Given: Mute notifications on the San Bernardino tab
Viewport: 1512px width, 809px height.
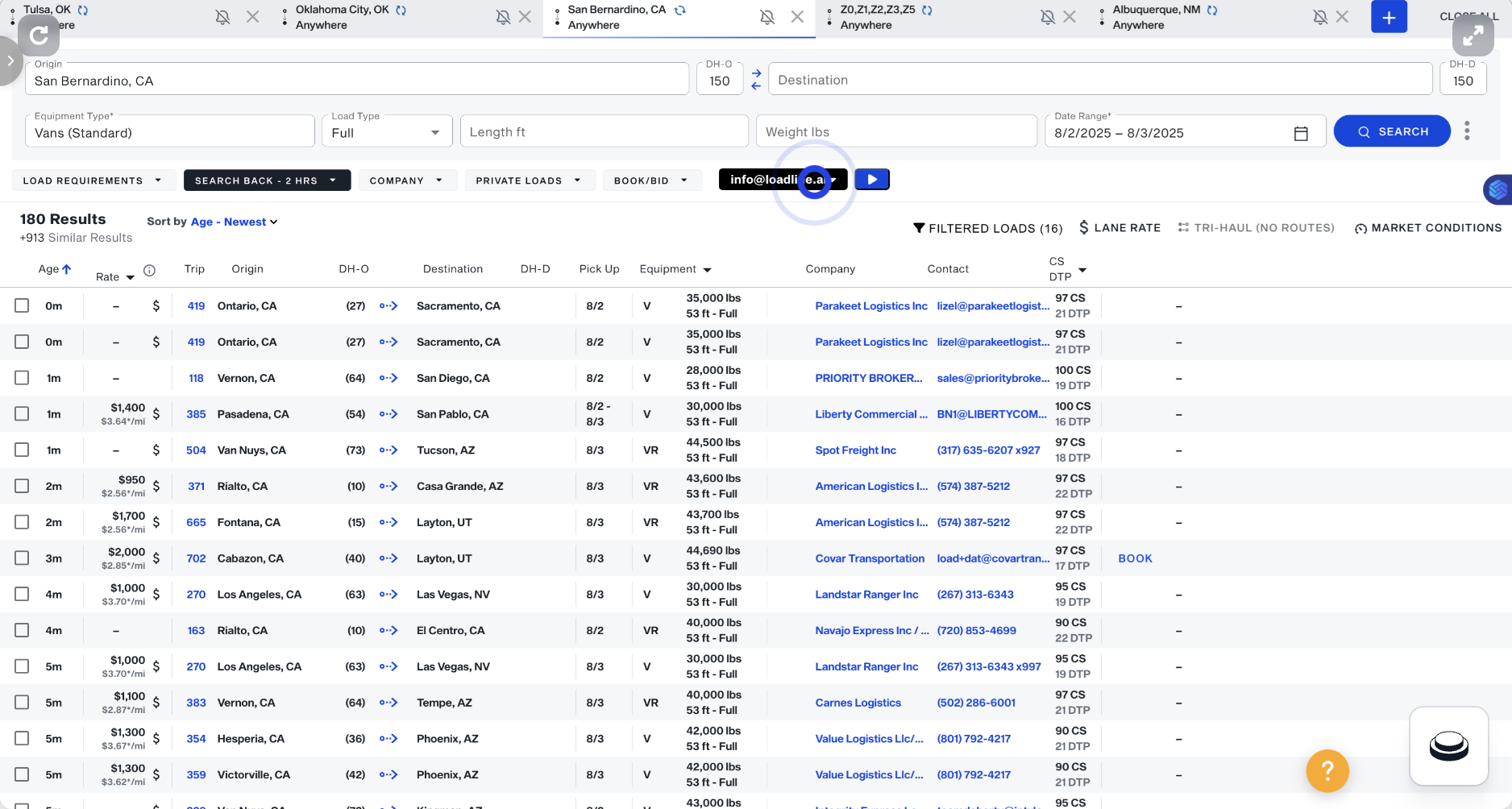Looking at the screenshot, I should pyautogui.click(x=767, y=16).
